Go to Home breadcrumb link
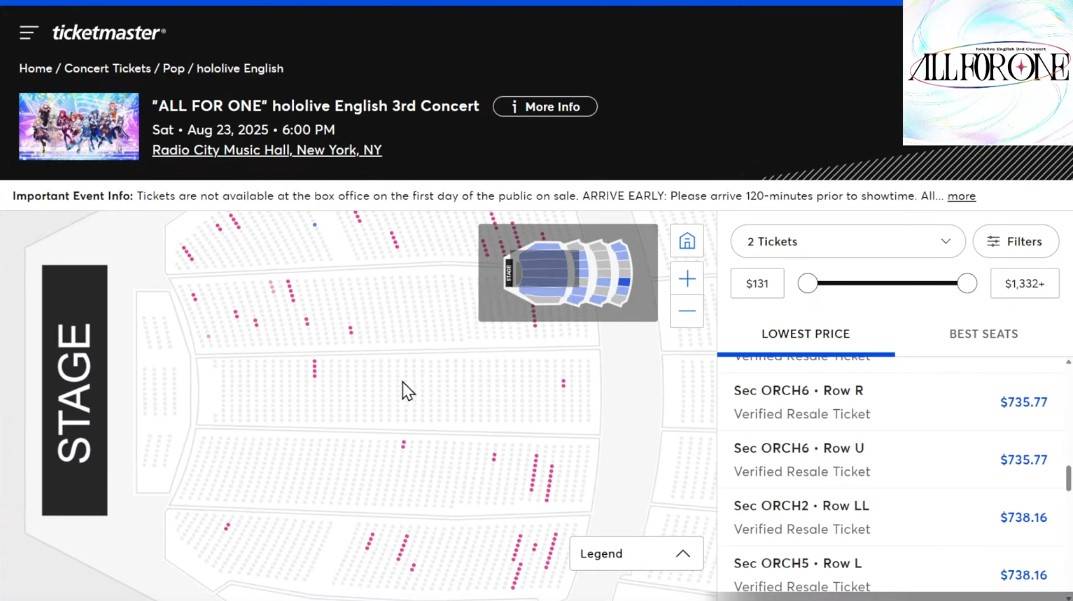Viewport: 1073px width, 601px height. [36, 68]
